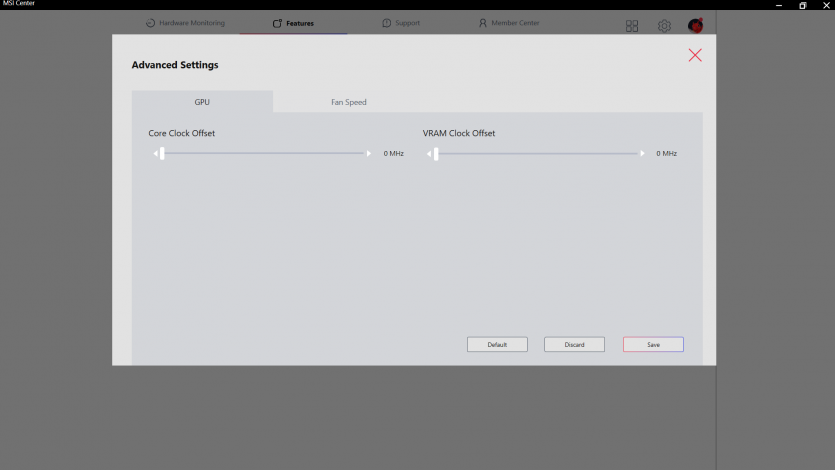Screen dimensions: 835x470
Task: Click the VRAM Clock Offset slider track
Action: click(540, 154)
